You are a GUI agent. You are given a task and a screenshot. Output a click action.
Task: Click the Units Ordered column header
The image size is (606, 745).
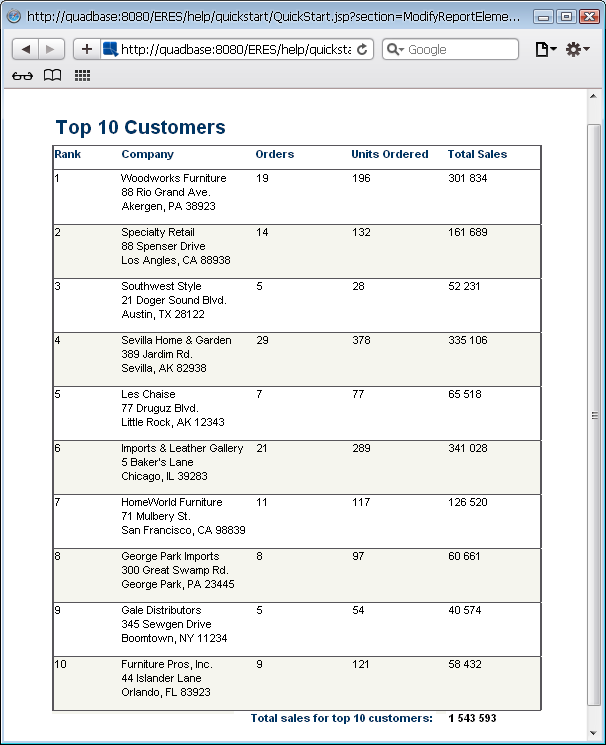(x=390, y=154)
